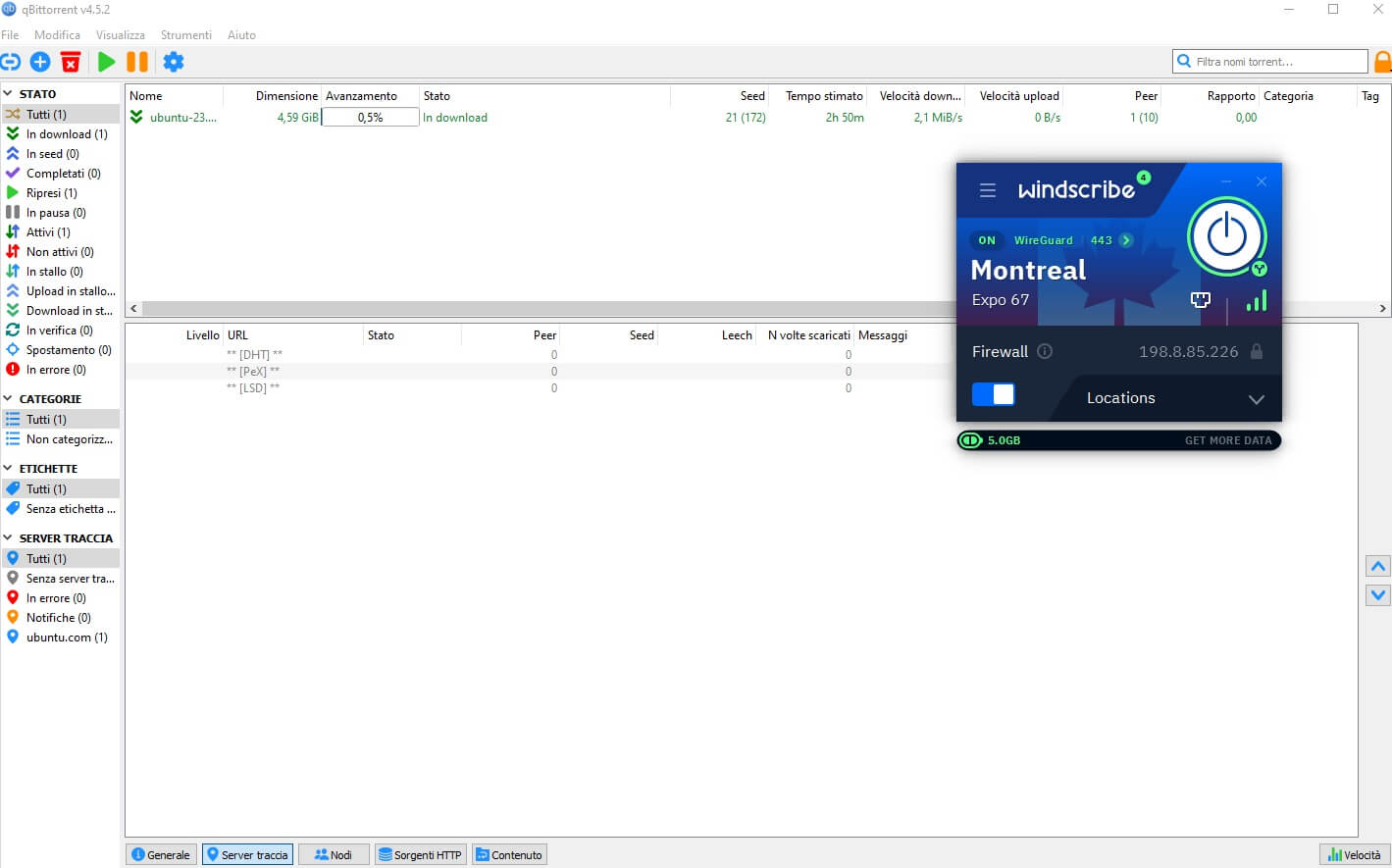This screenshot has height=868, width=1392.
Task: Click the add torrent file plus icon
Action: click(x=40, y=62)
